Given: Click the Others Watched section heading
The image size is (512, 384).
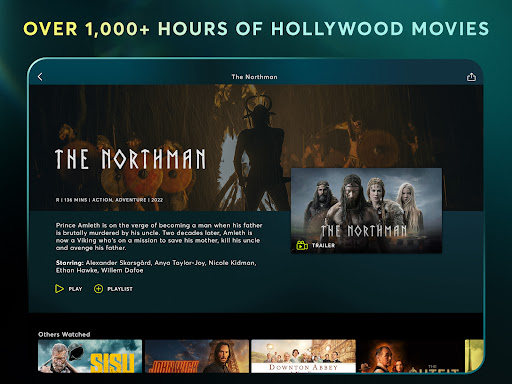Looking at the screenshot, I should point(64,334).
